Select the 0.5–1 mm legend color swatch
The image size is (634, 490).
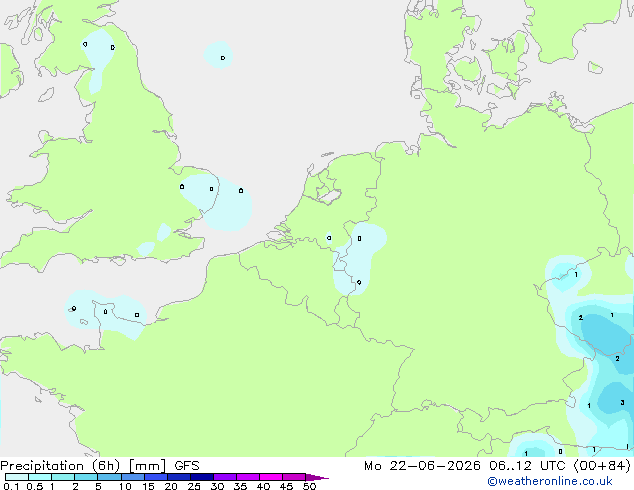click(40, 477)
